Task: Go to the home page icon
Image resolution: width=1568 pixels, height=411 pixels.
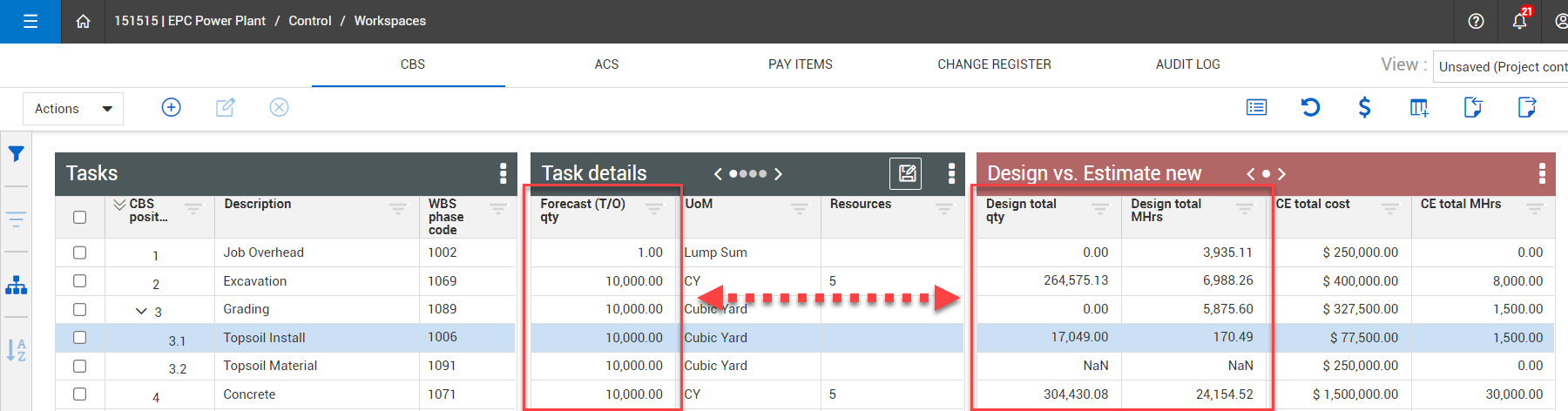Action: click(83, 21)
